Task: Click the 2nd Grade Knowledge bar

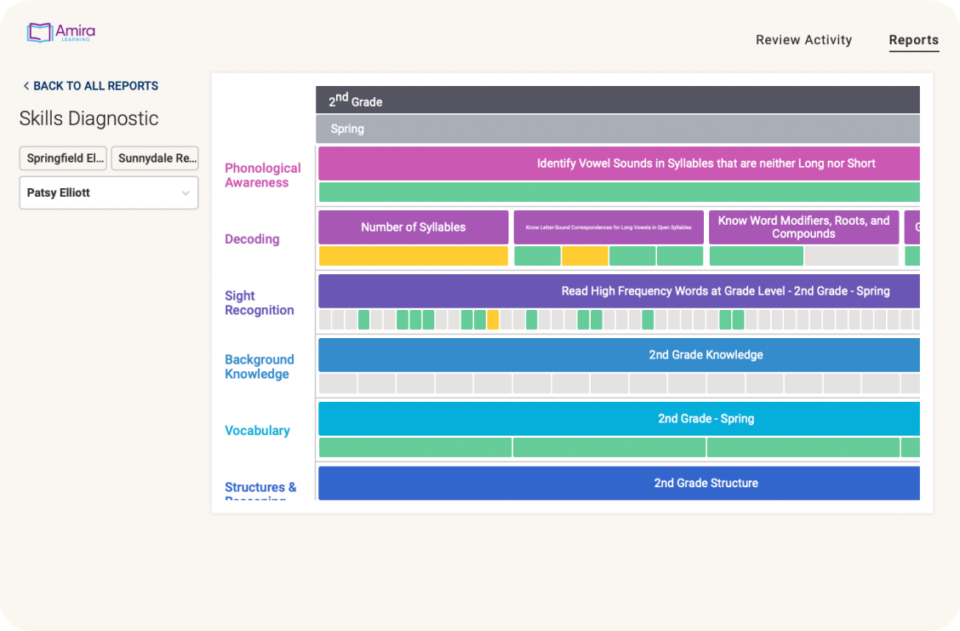Action: [619, 355]
